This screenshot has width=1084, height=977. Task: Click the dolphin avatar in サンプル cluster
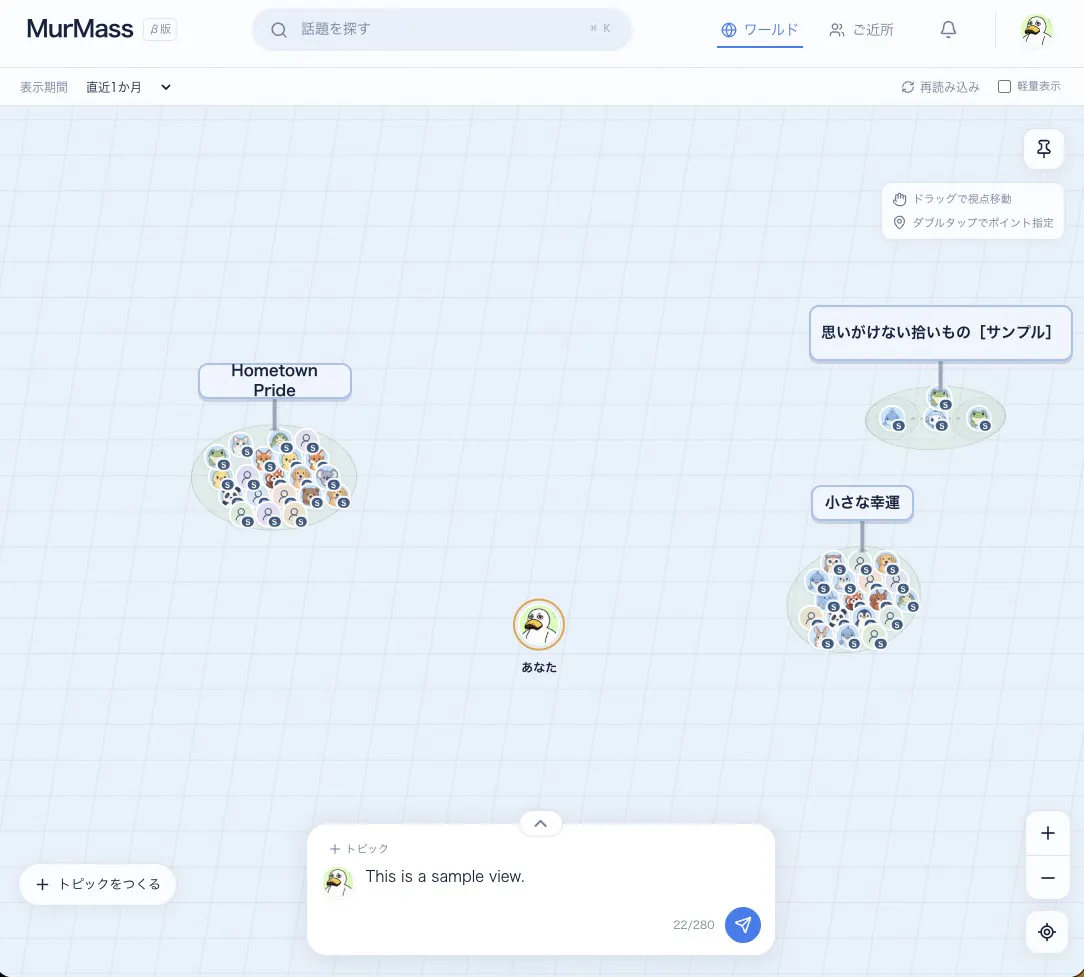click(893, 418)
